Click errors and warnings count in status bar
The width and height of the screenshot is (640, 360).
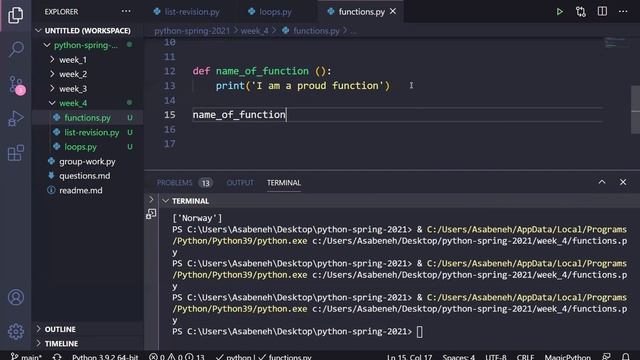click(x=176, y=357)
